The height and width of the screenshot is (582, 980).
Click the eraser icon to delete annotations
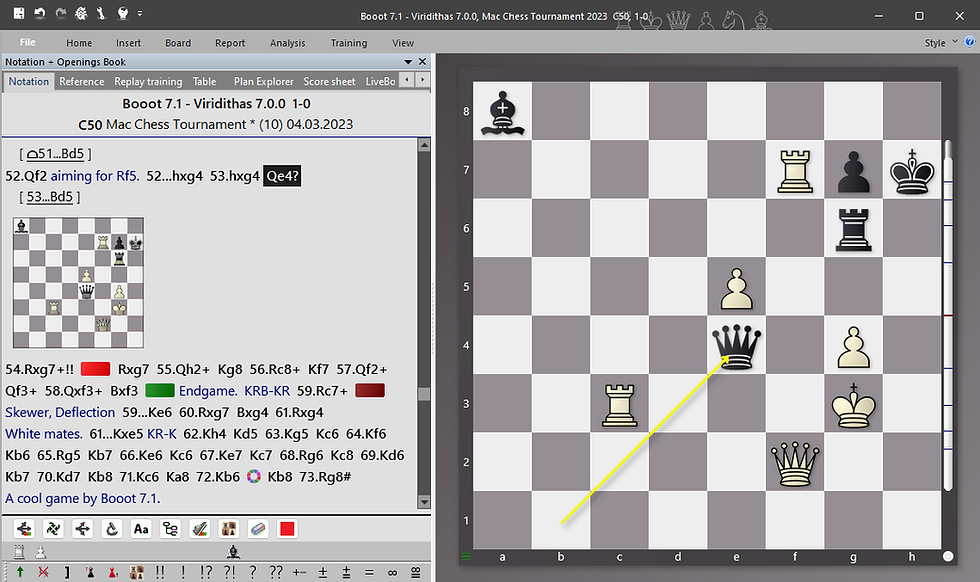[x=258, y=529]
